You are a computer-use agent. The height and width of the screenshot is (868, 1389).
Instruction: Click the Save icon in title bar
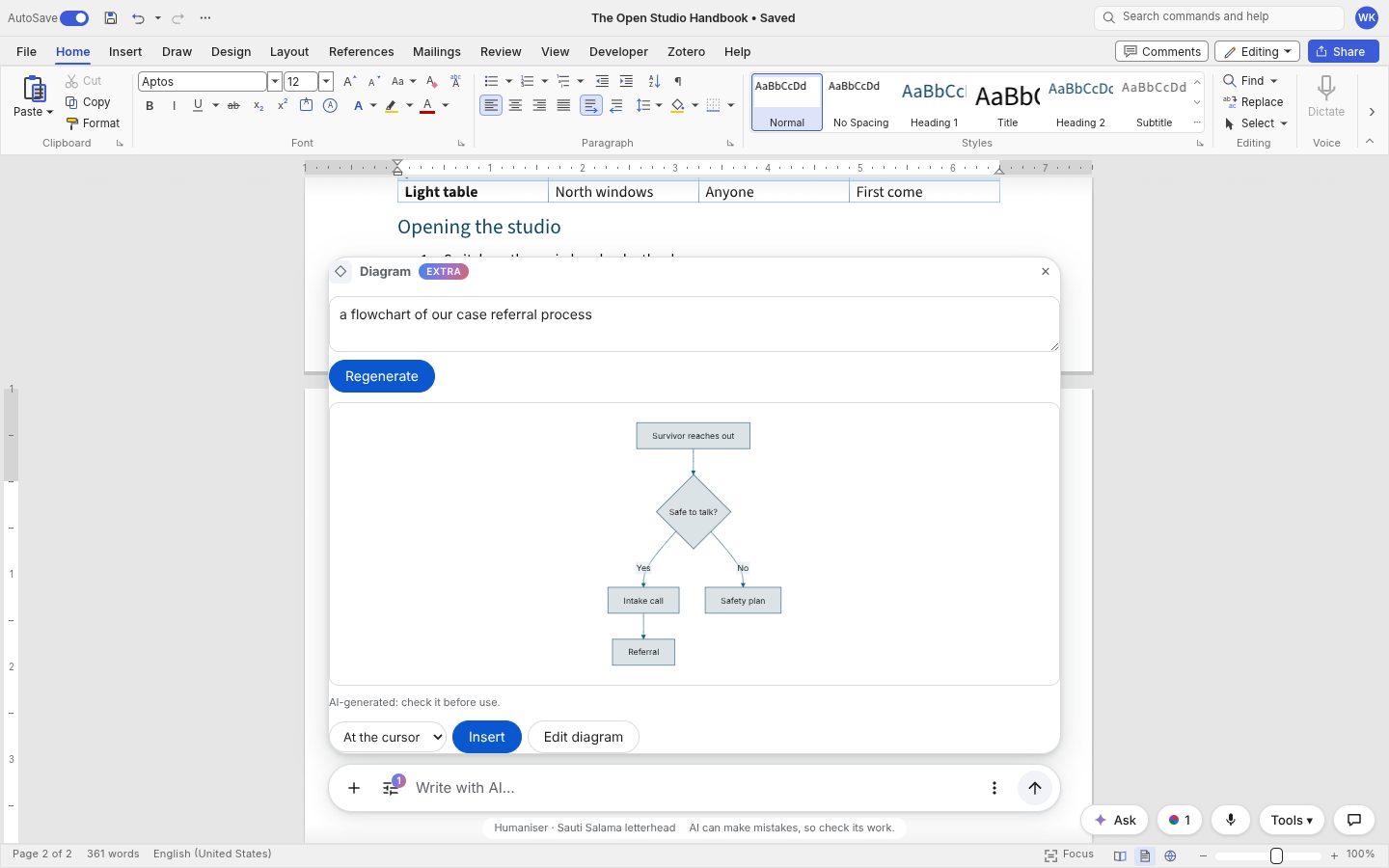(x=111, y=17)
